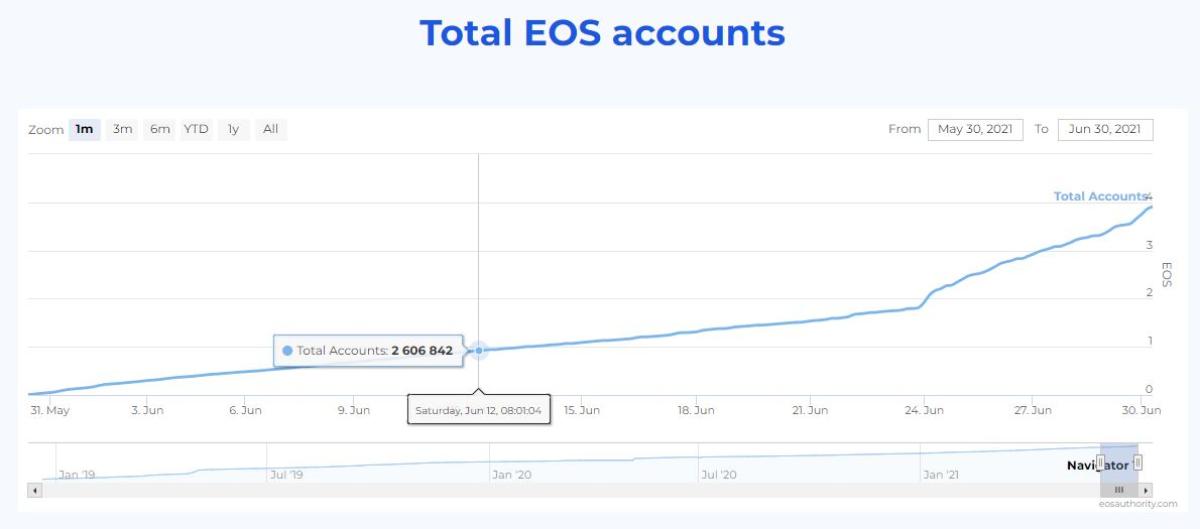1200x529 pixels.
Task: Show All data in zoom
Action: [x=270, y=129]
